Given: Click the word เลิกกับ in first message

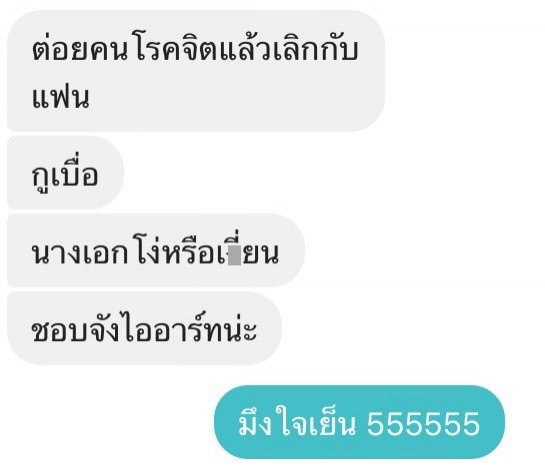Looking at the screenshot, I should coord(316,50).
